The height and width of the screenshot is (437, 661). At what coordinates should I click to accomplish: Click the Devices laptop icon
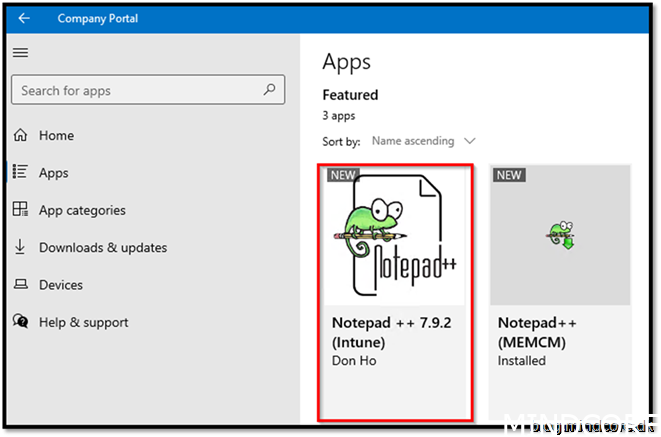pyautogui.click(x=20, y=285)
